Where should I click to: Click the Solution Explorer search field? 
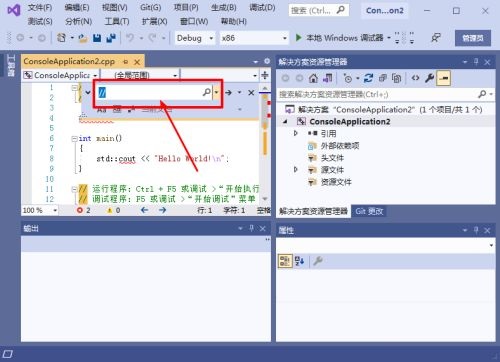tap(378, 94)
